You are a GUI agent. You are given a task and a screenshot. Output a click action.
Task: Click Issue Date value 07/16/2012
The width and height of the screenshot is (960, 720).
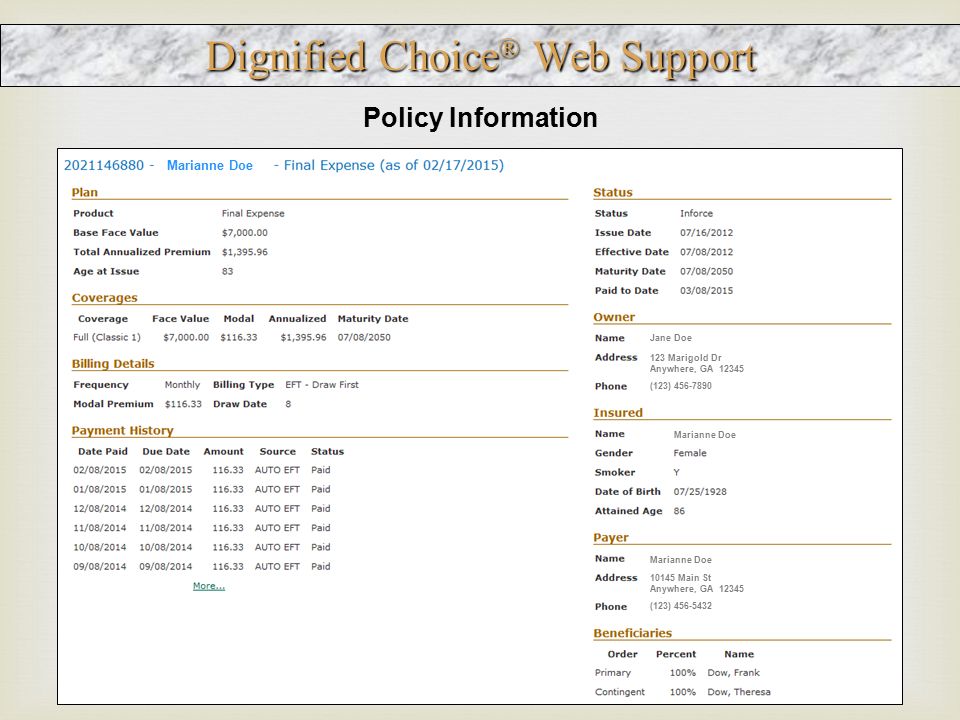click(x=707, y=233)
